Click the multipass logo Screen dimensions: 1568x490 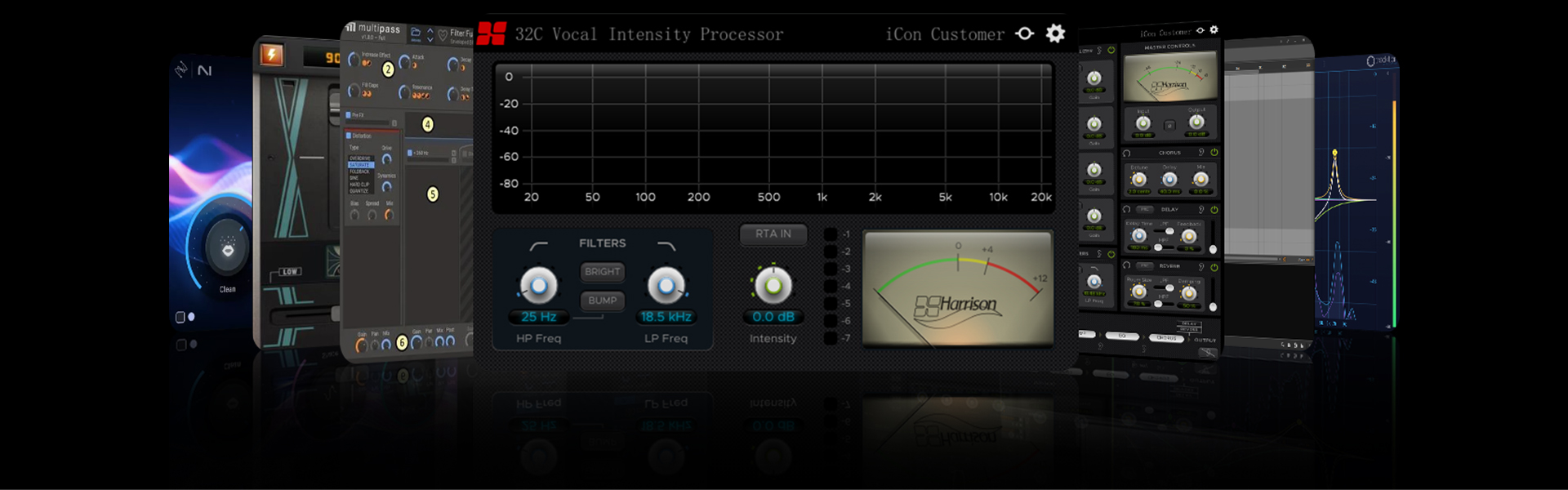tap(372, 29)
